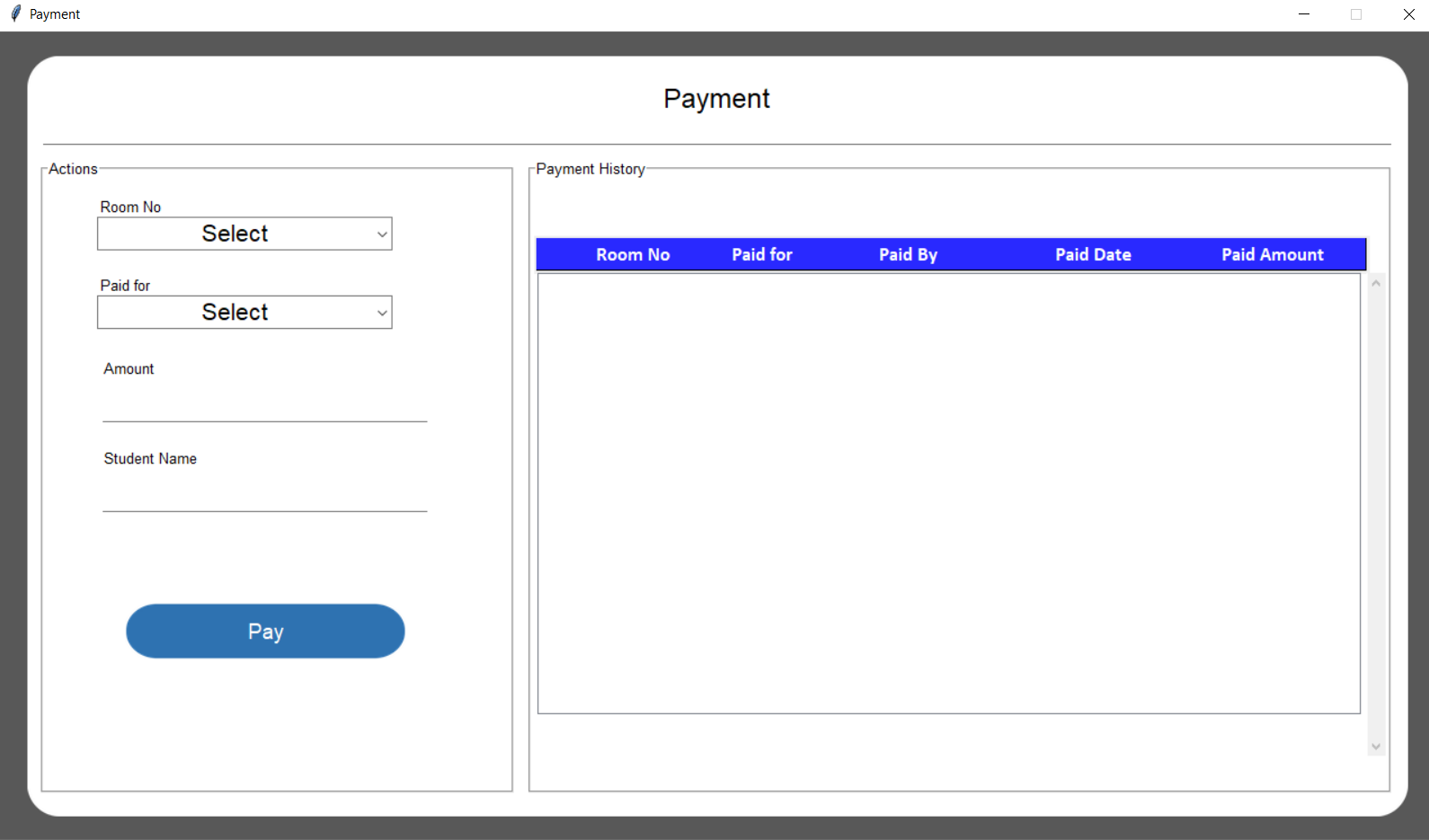
Task: Click the Payment History scrollbar track
Action: (1375, 512)
